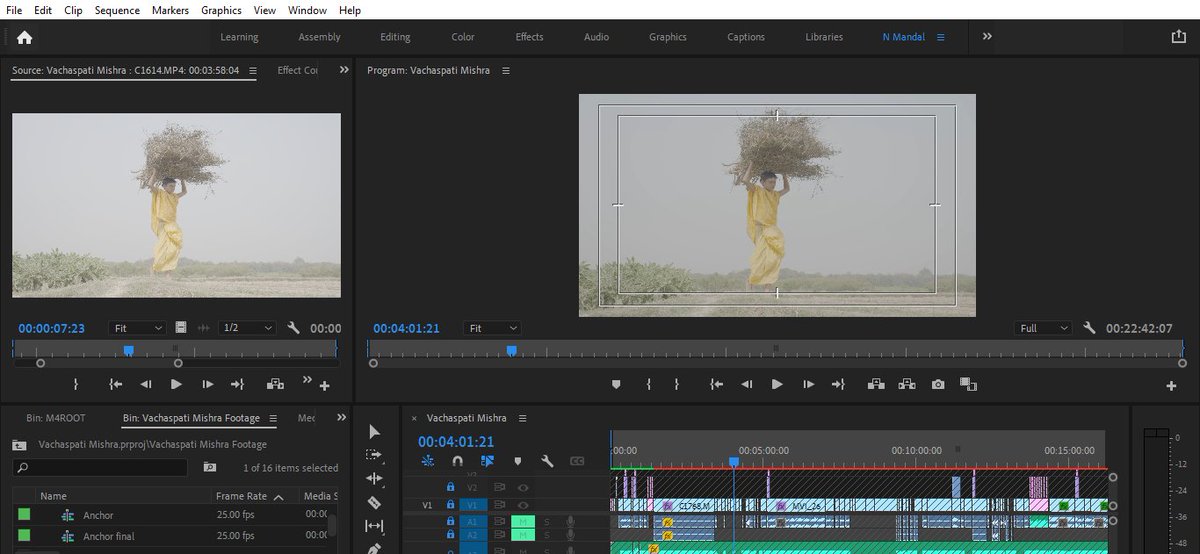The width and height of the screenshot is (1200, 554).
Task: Toggle Snap in timeline
Action: click(457, 461)
